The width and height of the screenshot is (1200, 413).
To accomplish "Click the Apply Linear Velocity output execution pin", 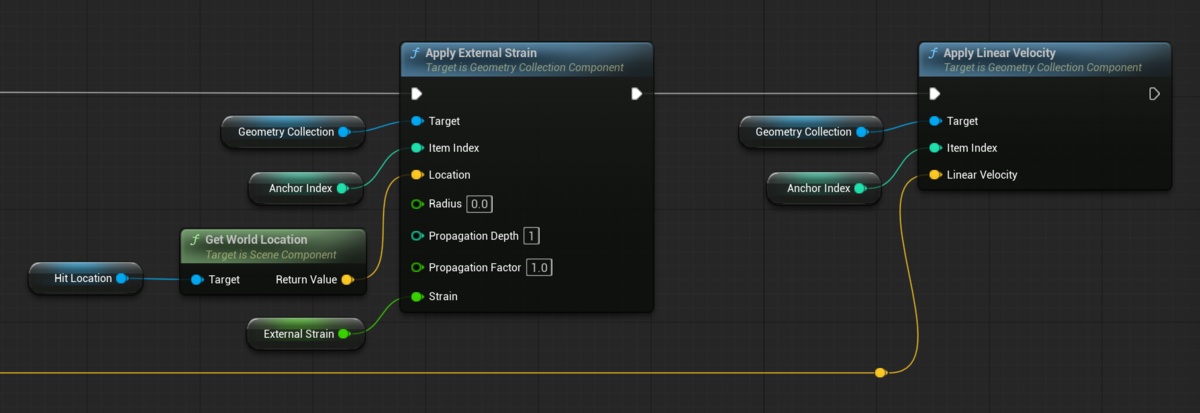I will pyautogui.click(x=1154, y=94).
